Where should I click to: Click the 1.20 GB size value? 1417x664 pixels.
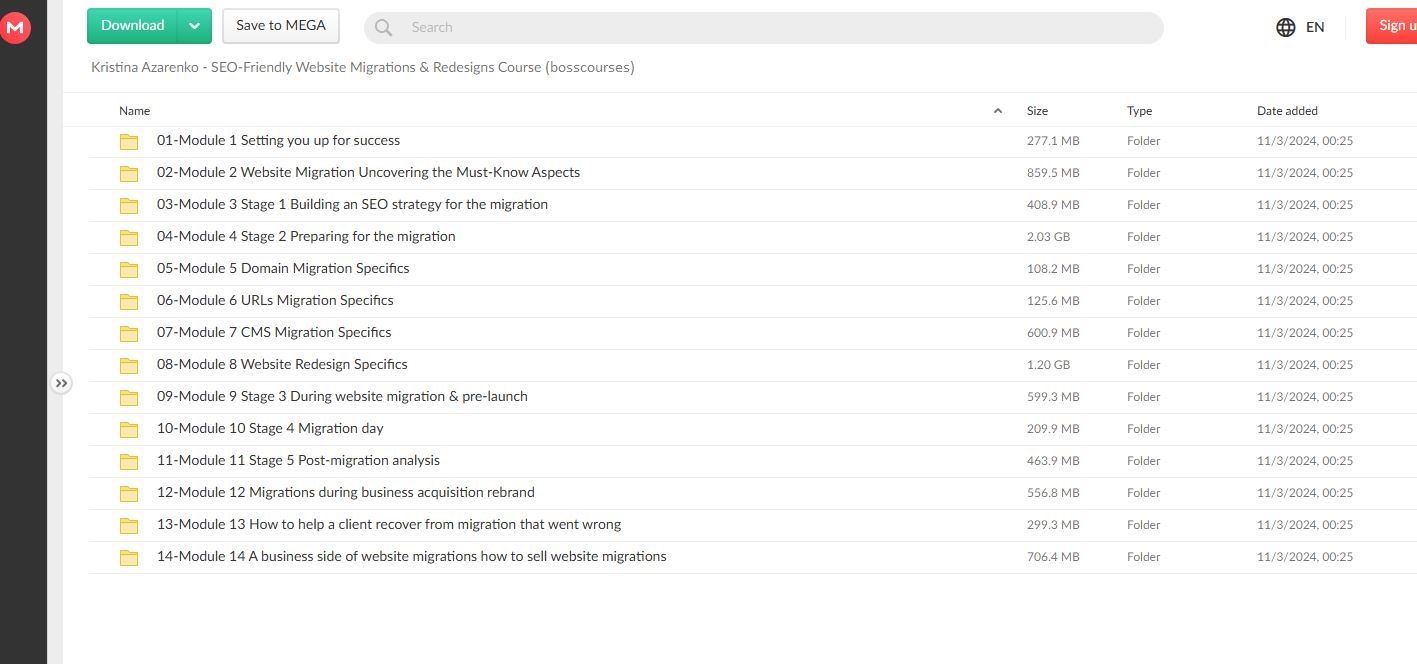pyautogui.click(x=1049, y=365)
